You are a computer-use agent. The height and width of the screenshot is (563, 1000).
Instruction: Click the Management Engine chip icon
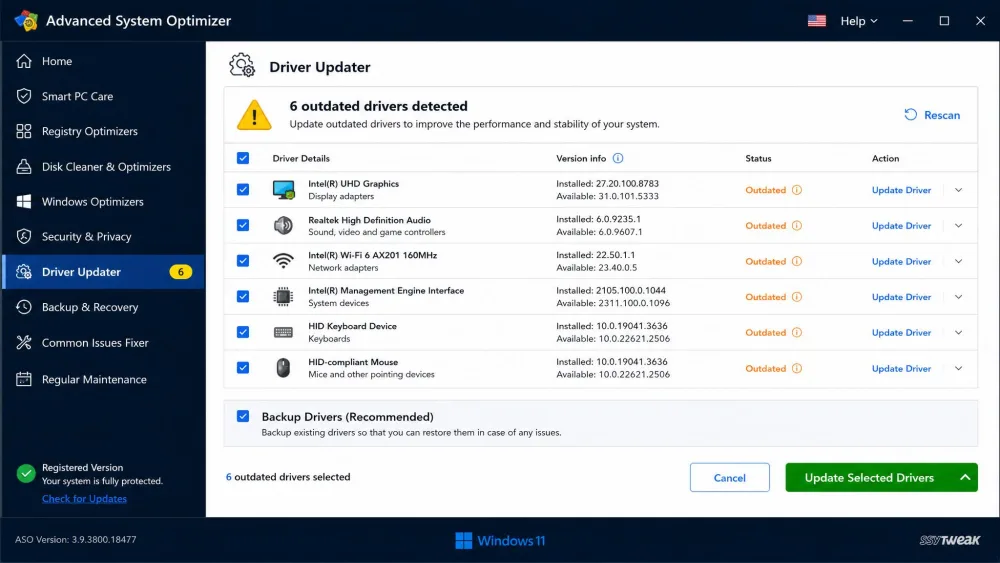283,296
